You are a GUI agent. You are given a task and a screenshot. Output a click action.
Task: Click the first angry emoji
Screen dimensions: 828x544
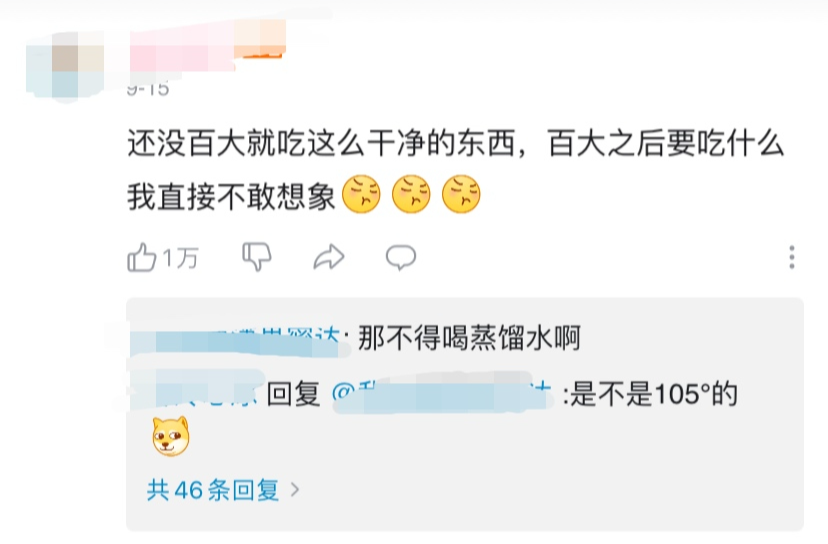coord(361,194)
